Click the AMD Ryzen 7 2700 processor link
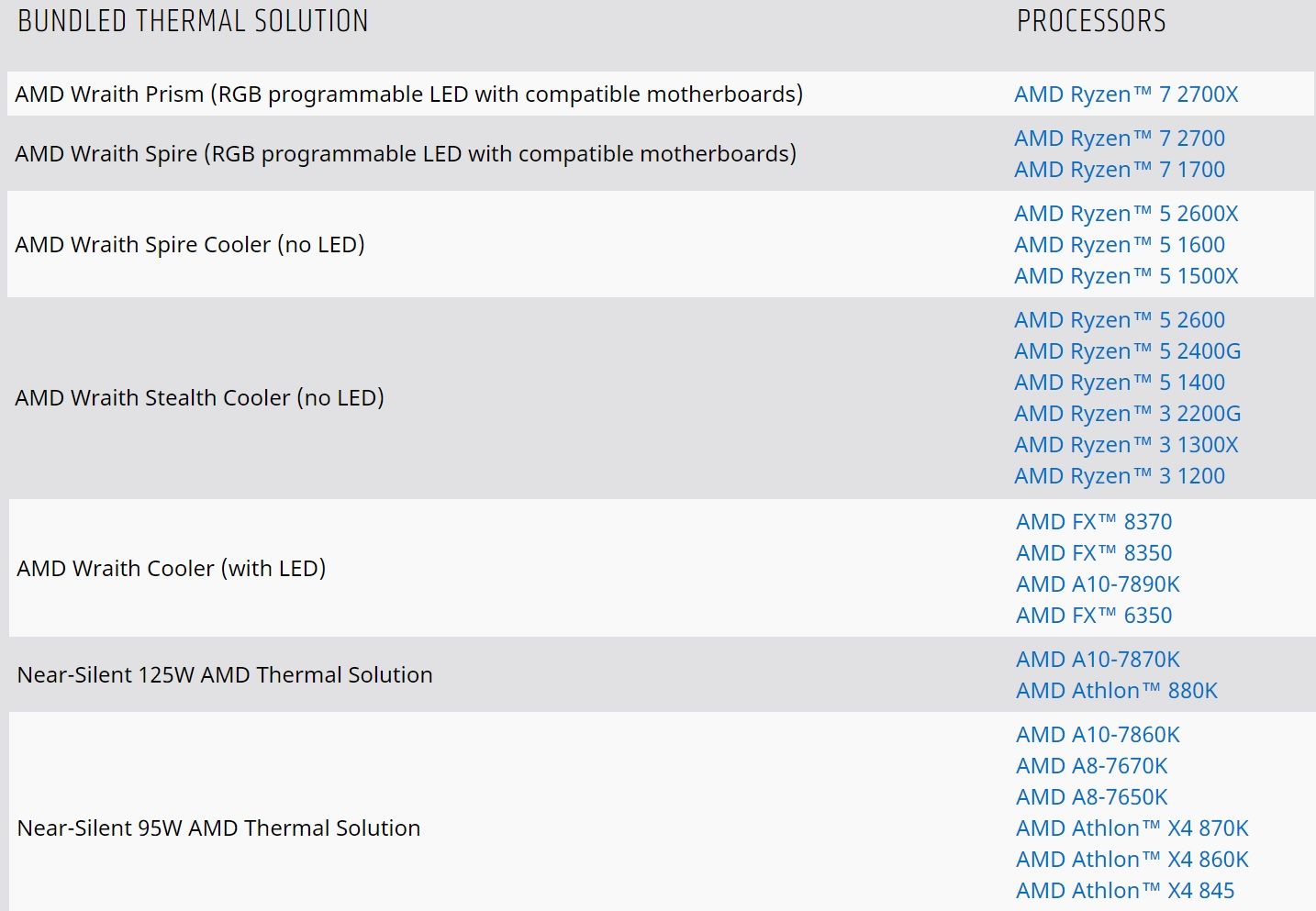Screen dimensions: 1316x911 click(1120, 139)
